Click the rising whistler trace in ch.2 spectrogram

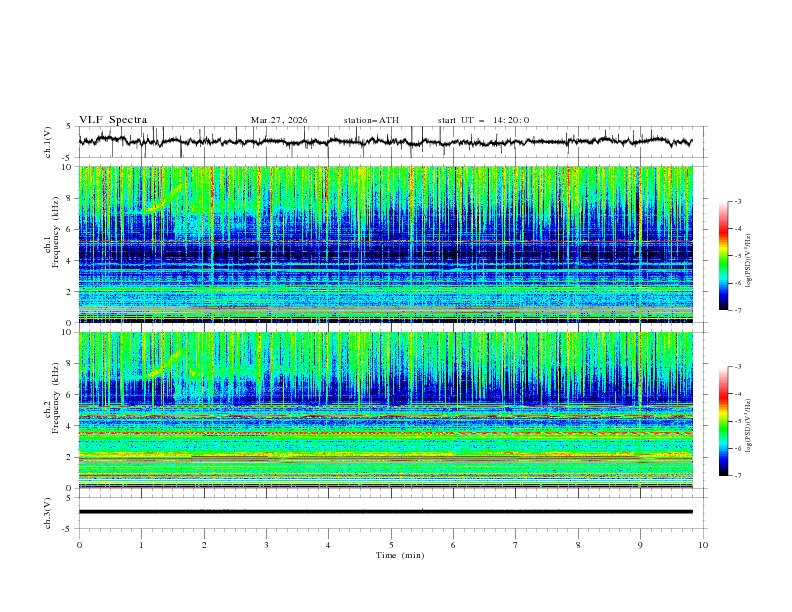coord(163,364)
